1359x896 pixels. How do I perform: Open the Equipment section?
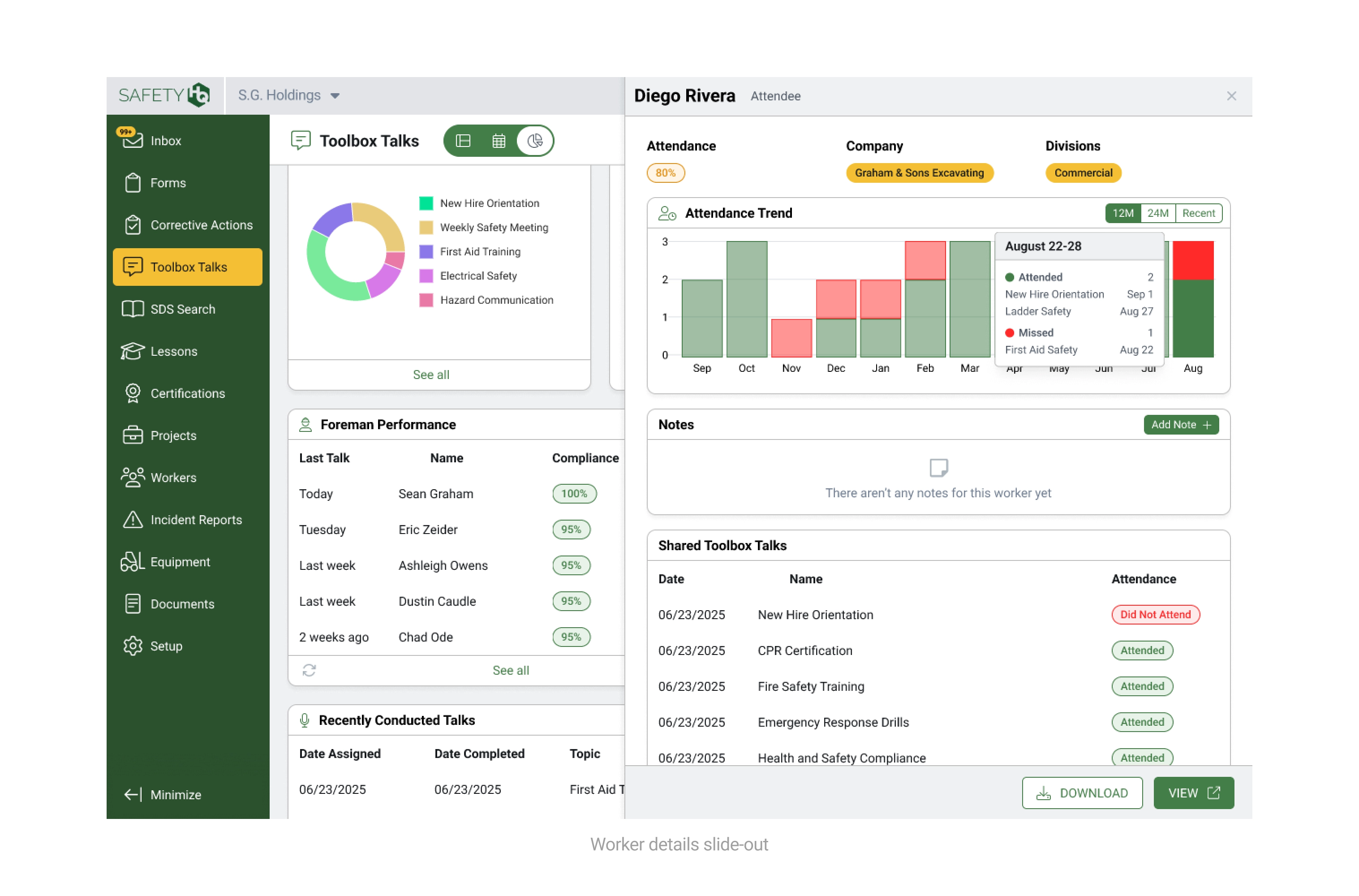point(180,562)
